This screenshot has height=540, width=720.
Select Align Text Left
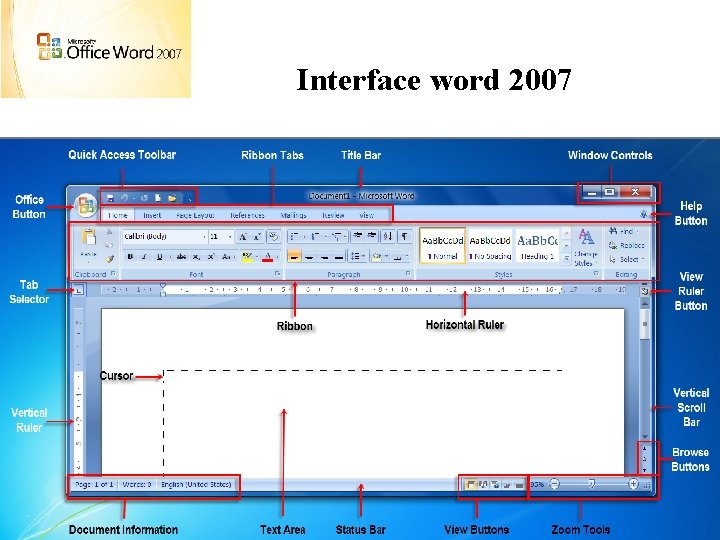(x=294, y=257)
